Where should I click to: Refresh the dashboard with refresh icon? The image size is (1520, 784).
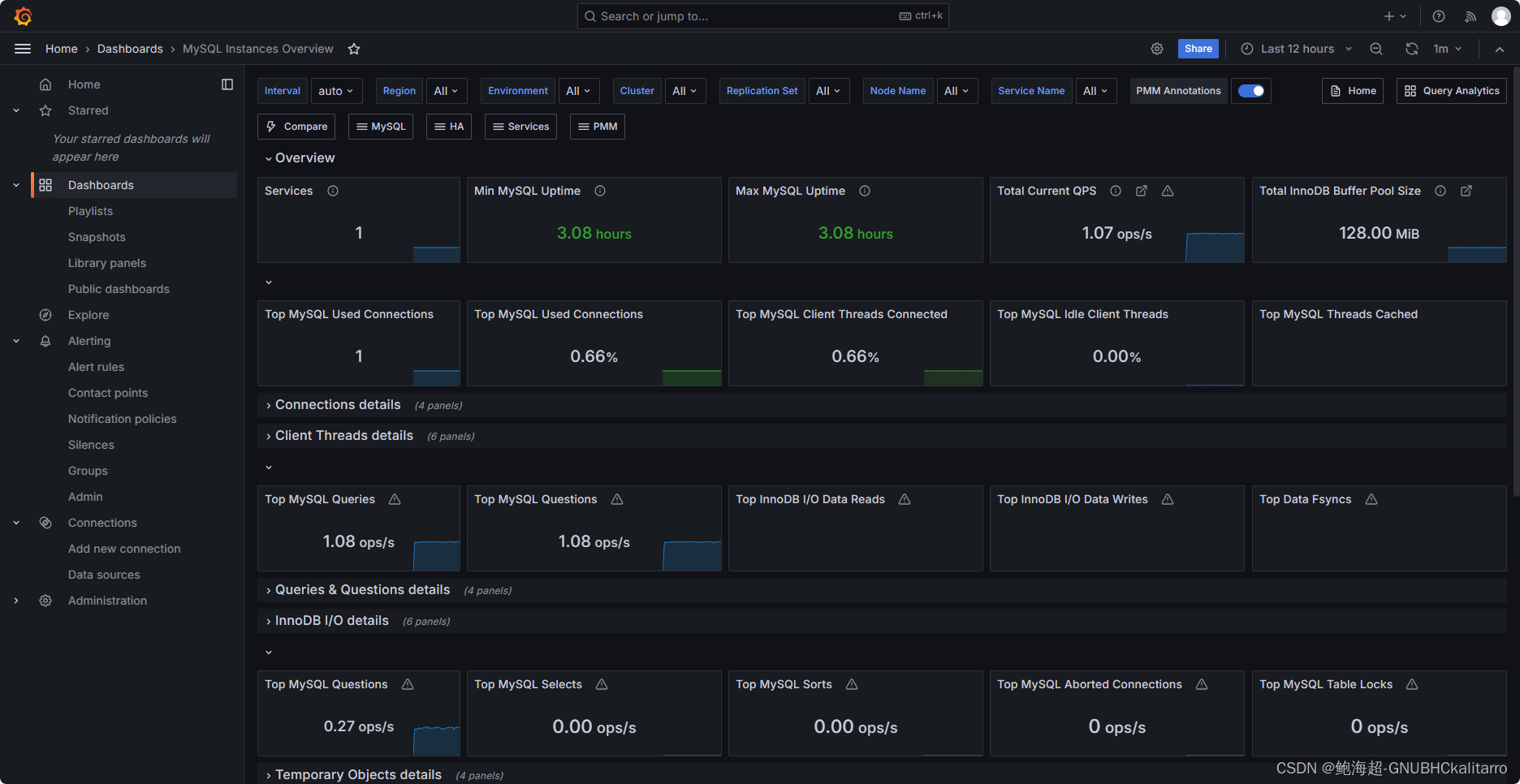pyautogui.click(x=1412, y=49)
